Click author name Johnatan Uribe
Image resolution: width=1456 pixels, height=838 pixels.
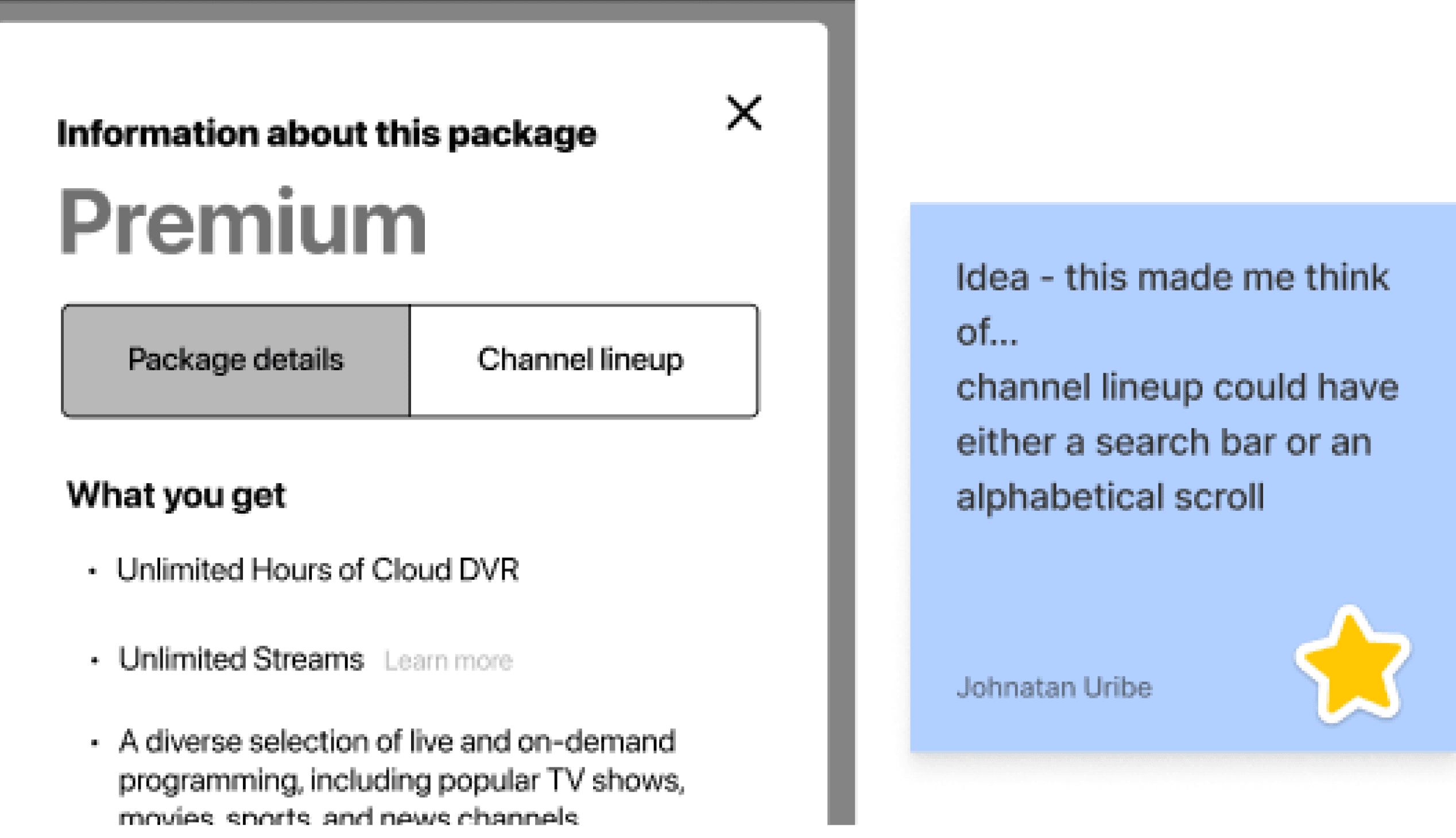coord(1054,688)
